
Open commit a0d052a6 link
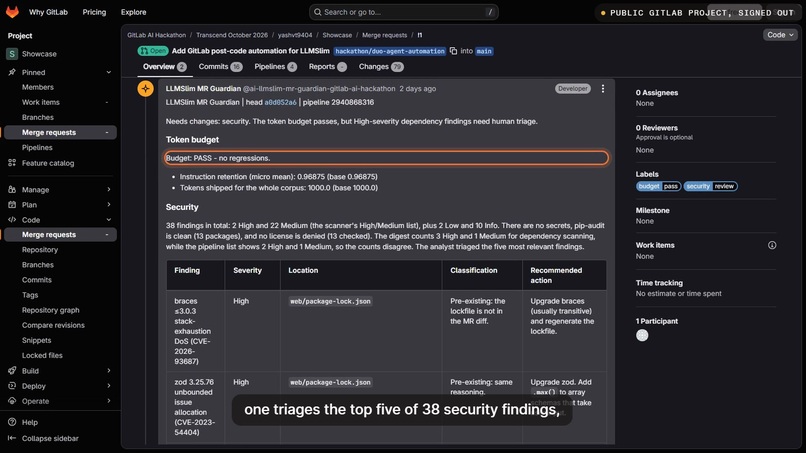click(x=280, y=102)
